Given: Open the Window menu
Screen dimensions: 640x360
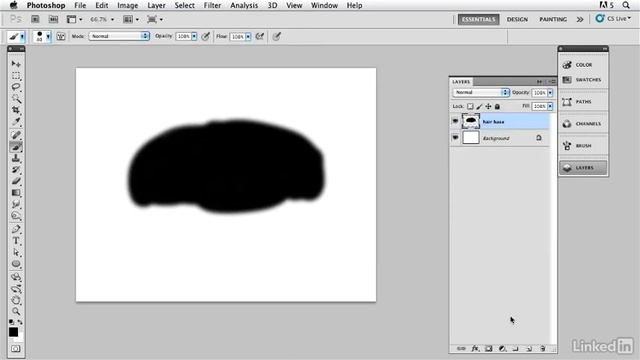Looking at the screenshot, I should click(324, 5).
